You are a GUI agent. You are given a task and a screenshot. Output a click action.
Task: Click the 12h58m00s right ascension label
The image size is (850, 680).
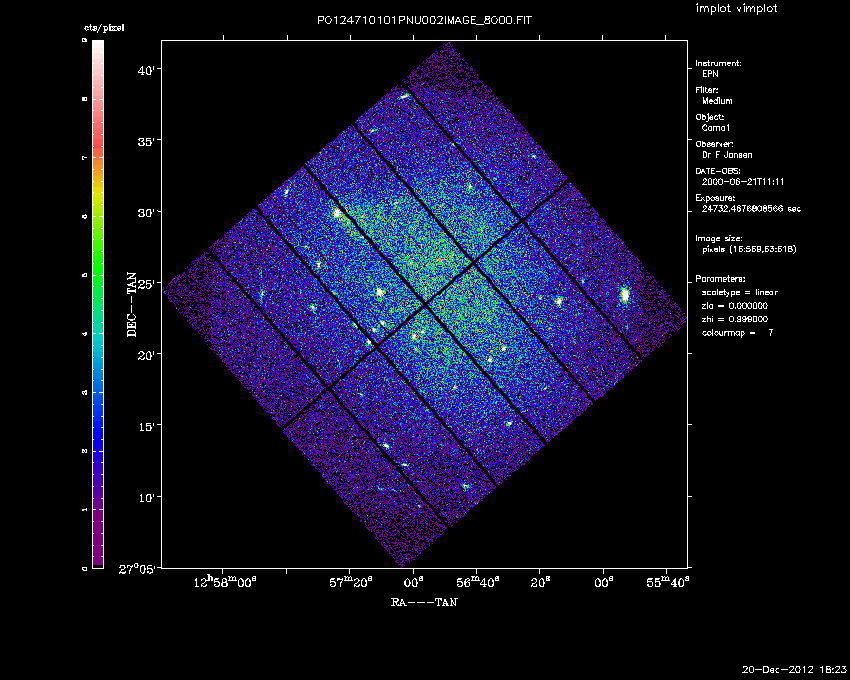pyautogui.click(x=224, y=582)
